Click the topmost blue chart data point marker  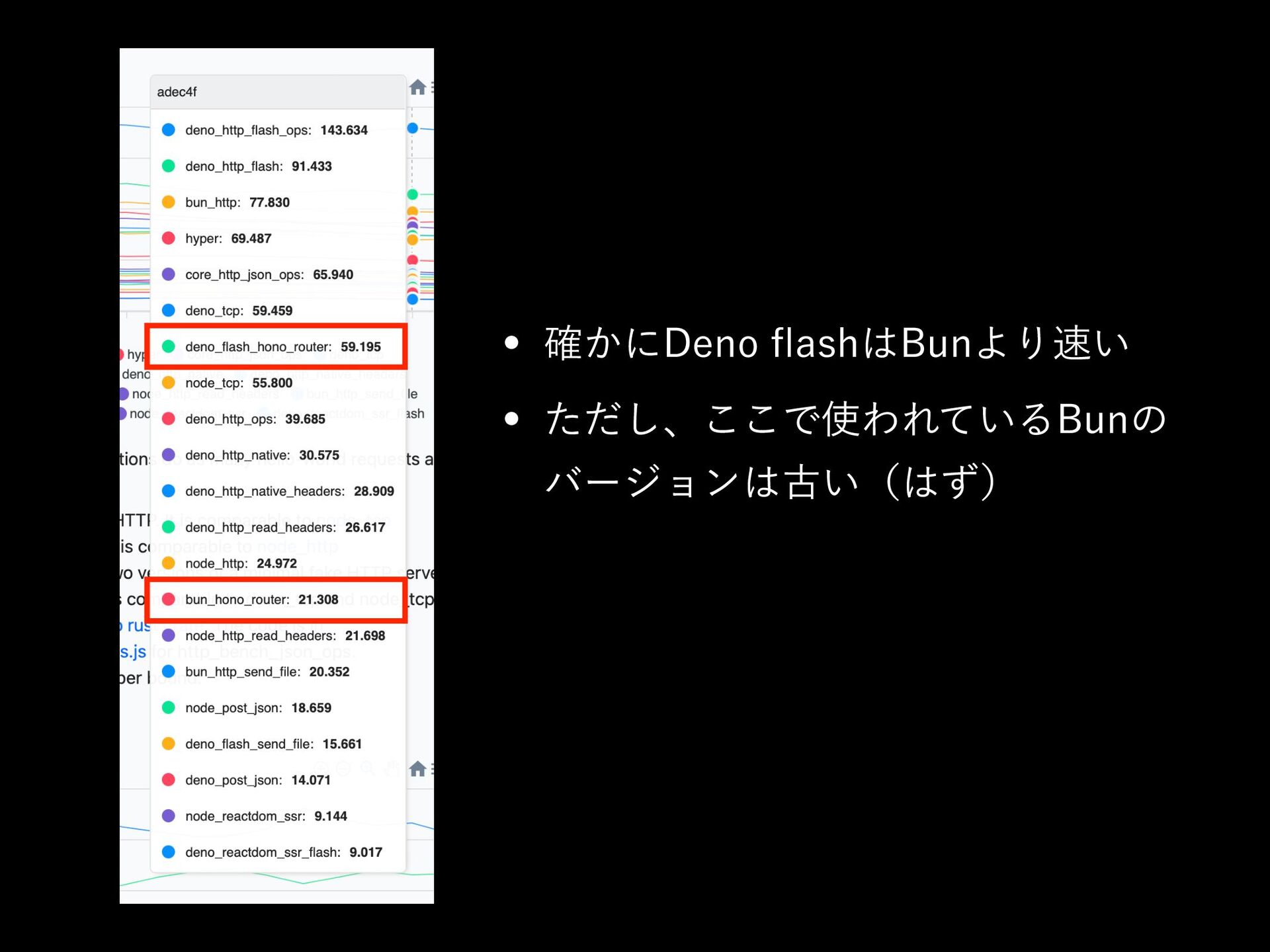pos(413,128)
